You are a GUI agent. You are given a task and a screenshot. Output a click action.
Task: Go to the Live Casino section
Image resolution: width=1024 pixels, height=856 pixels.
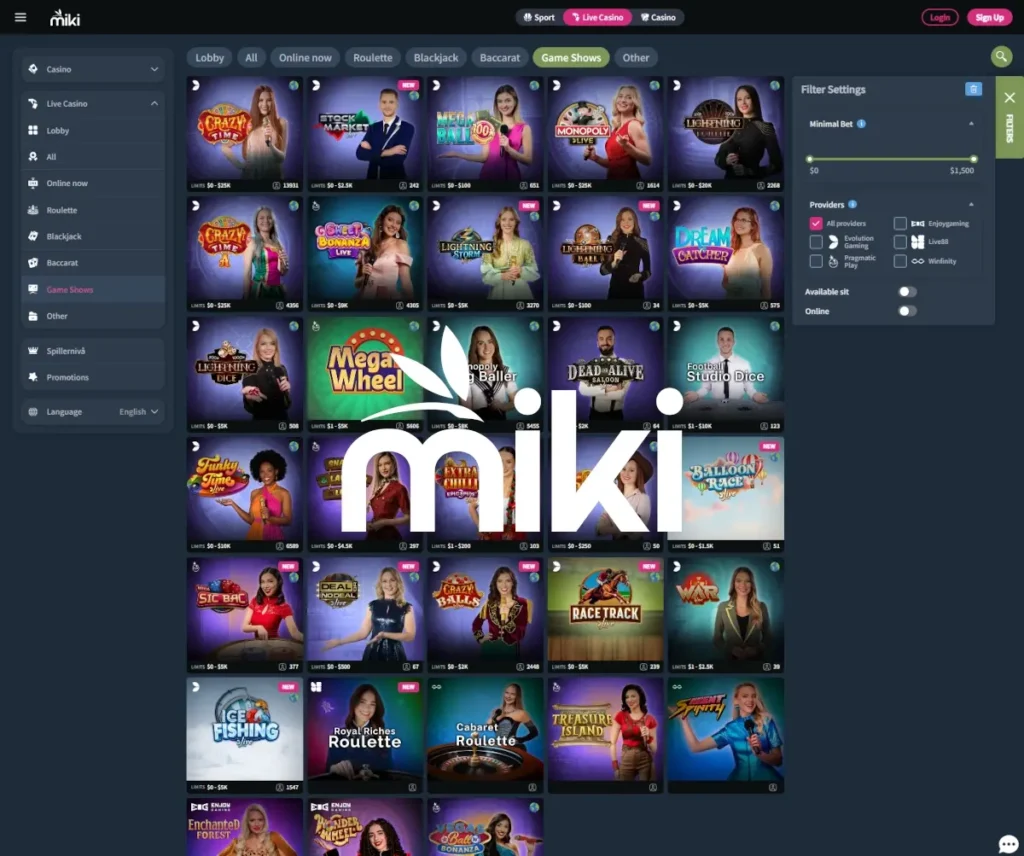coord(598,18)
